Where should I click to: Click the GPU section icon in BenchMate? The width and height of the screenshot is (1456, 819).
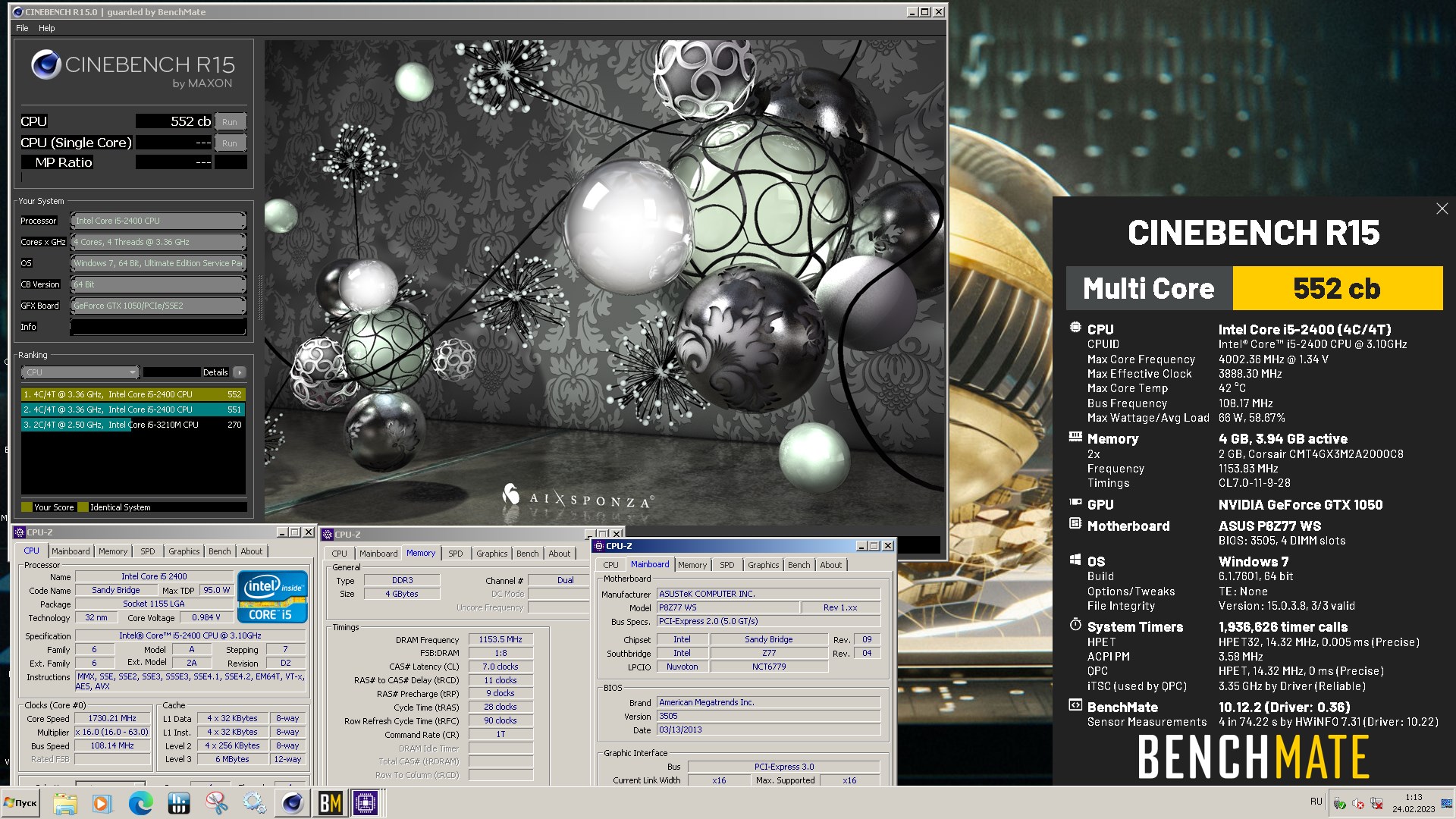(x=1075, y=502)
